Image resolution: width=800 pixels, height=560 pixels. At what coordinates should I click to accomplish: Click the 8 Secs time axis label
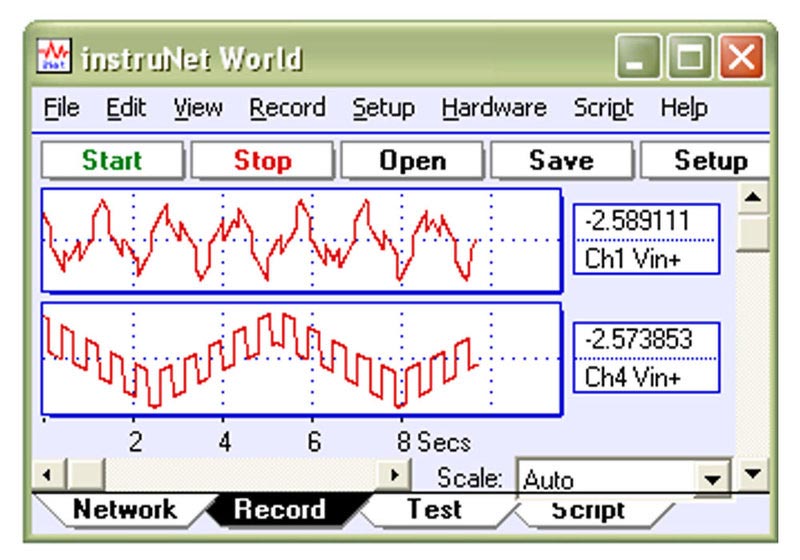pyautogui.click(x=434, y=442)
